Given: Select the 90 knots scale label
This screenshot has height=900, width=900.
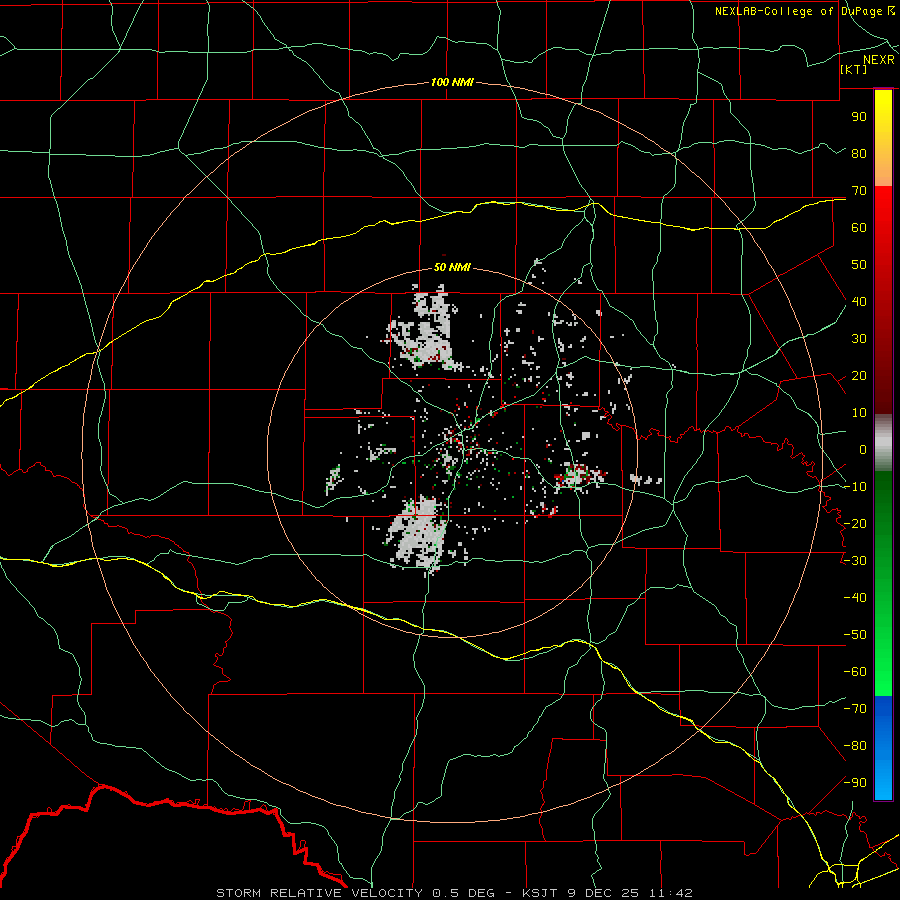Looking at the screenshot, I should click(859, 117).
